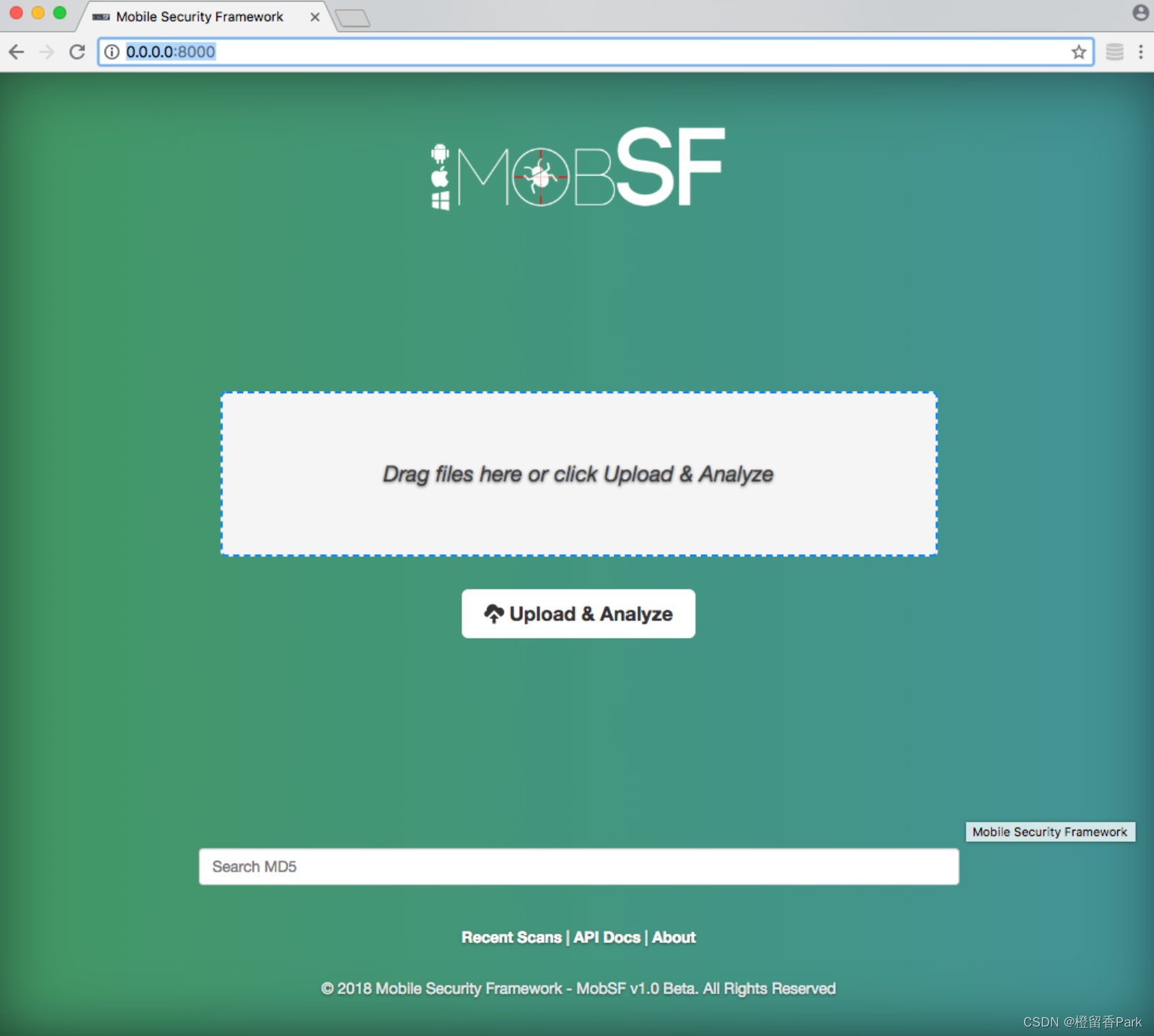The height and width of the screenshot is (1036, 1154).
Task: Click the browser back arrow
Action: click(17, 52)
